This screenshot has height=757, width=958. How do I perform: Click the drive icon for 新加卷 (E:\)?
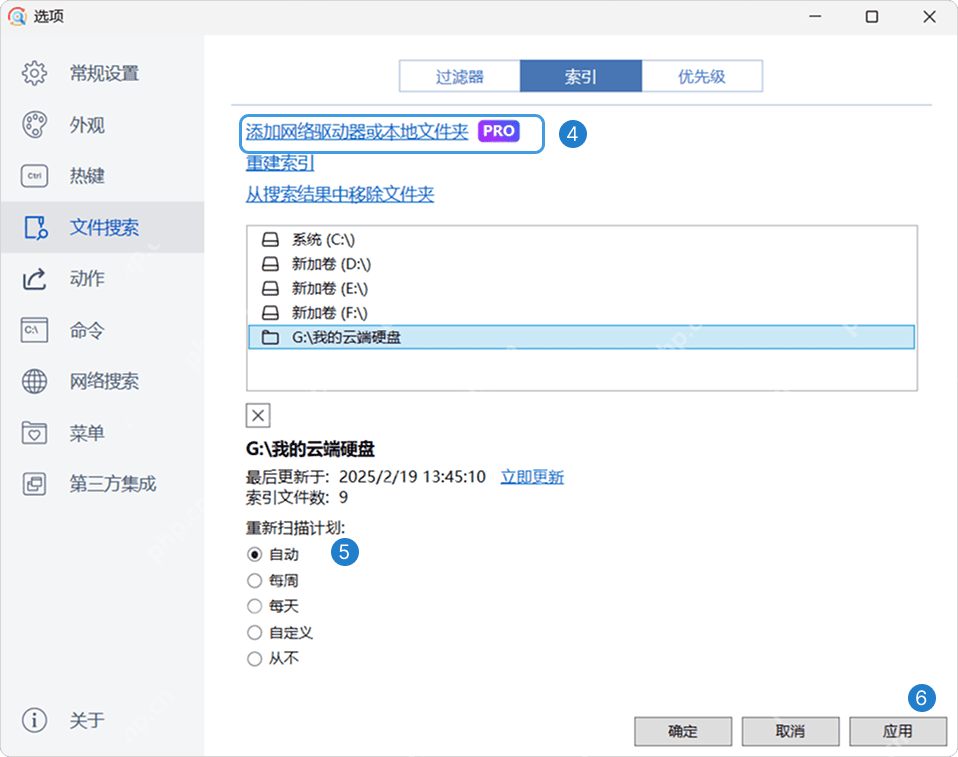[x=270, y=288]
